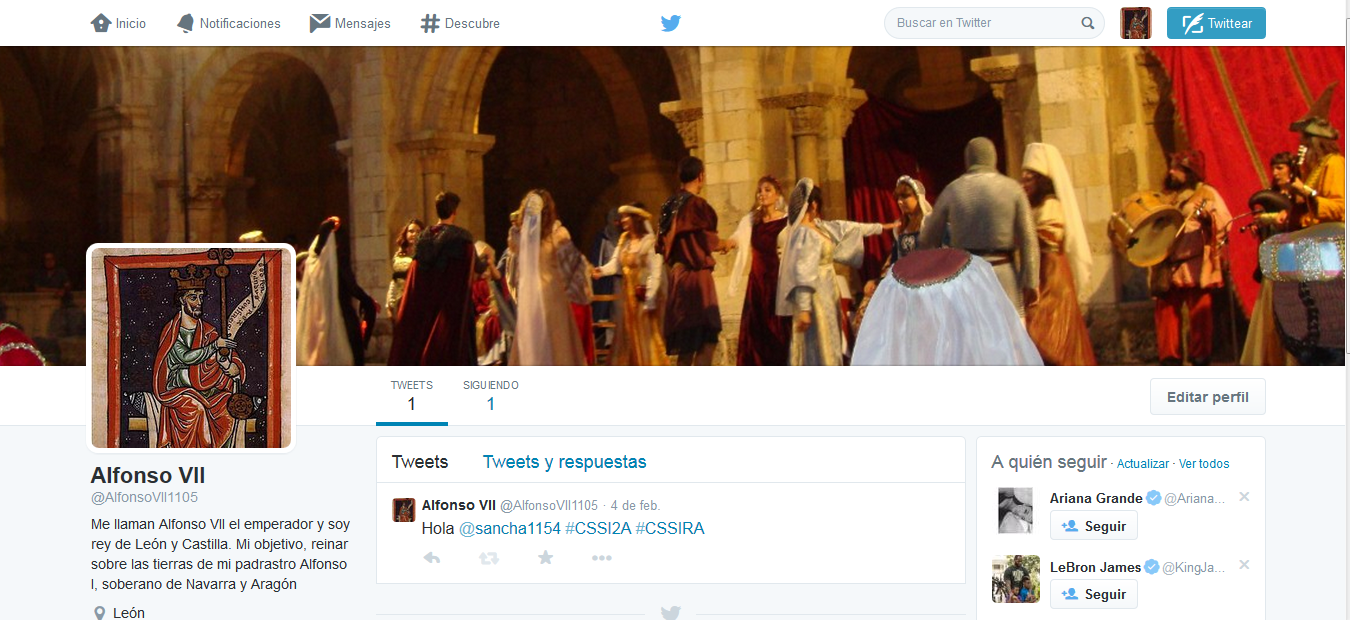
Task: Click LeBron James's avatar thumbnail
Action: (x=1016, y=579)
